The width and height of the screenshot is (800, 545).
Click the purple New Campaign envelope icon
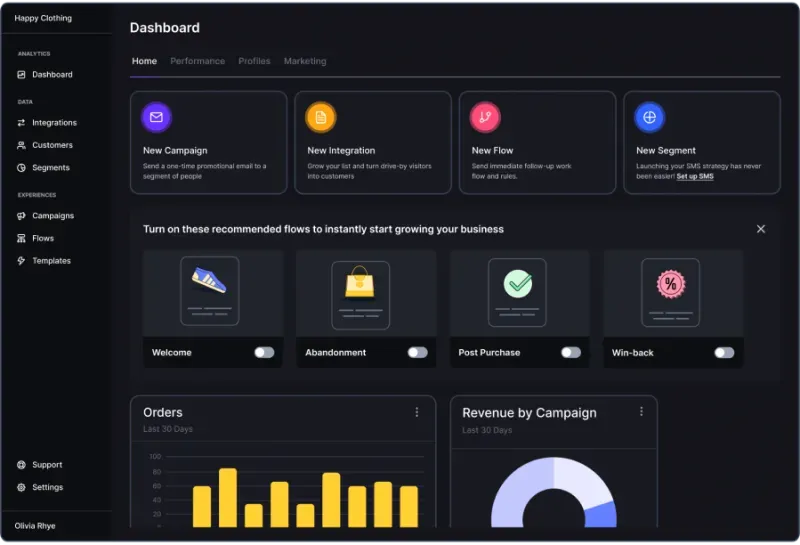pos(156,117)
